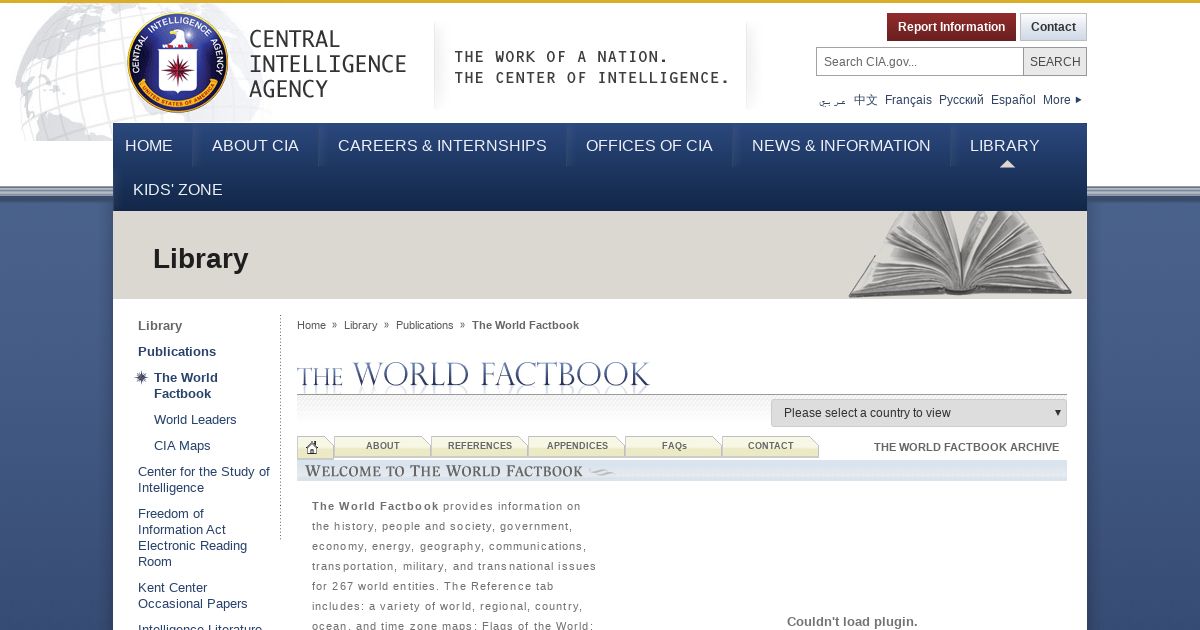Switch language to Chinese
This screenshot has width=1200, height=630.
pos(865,100)
